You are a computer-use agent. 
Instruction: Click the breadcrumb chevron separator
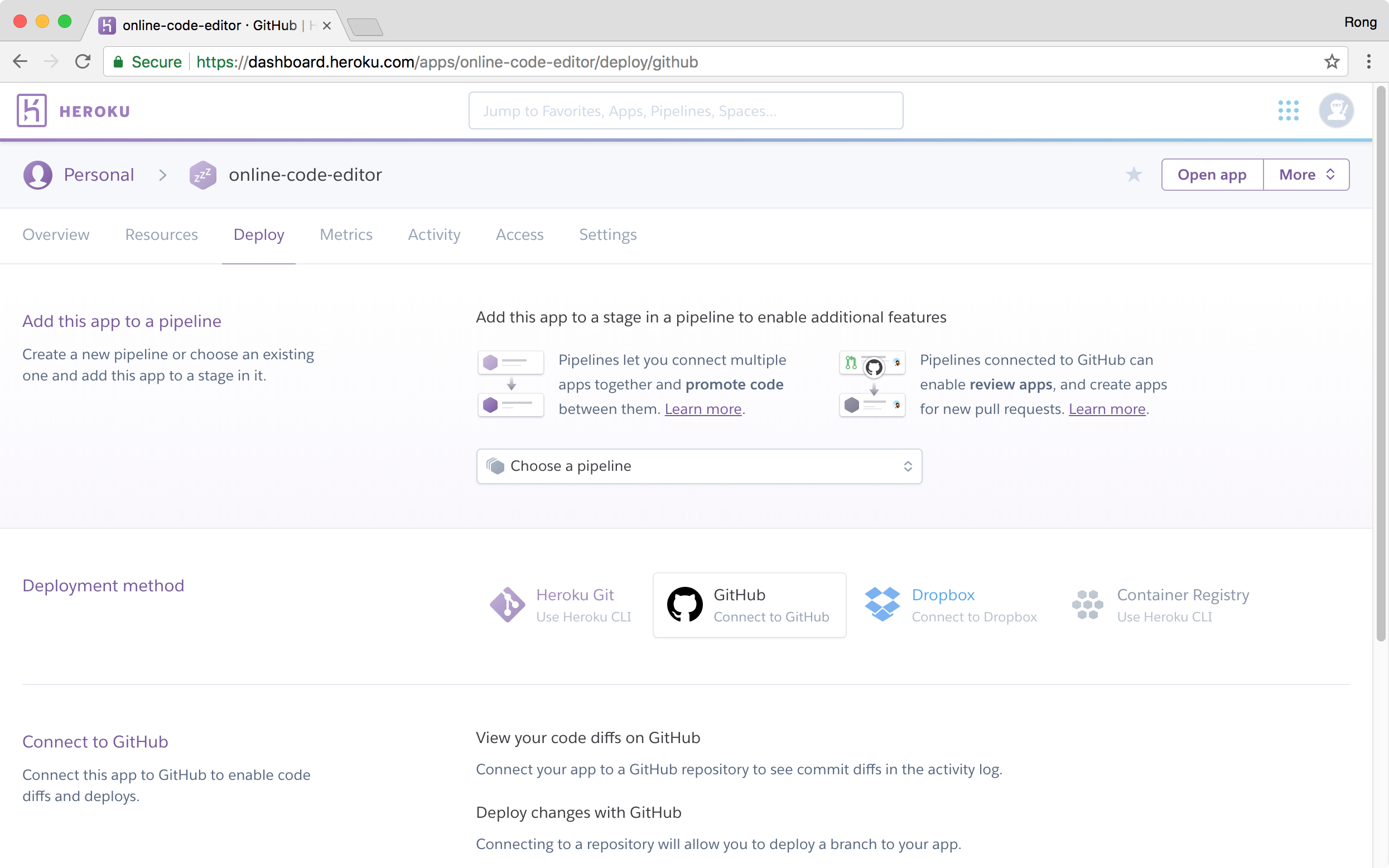[163, 175]
